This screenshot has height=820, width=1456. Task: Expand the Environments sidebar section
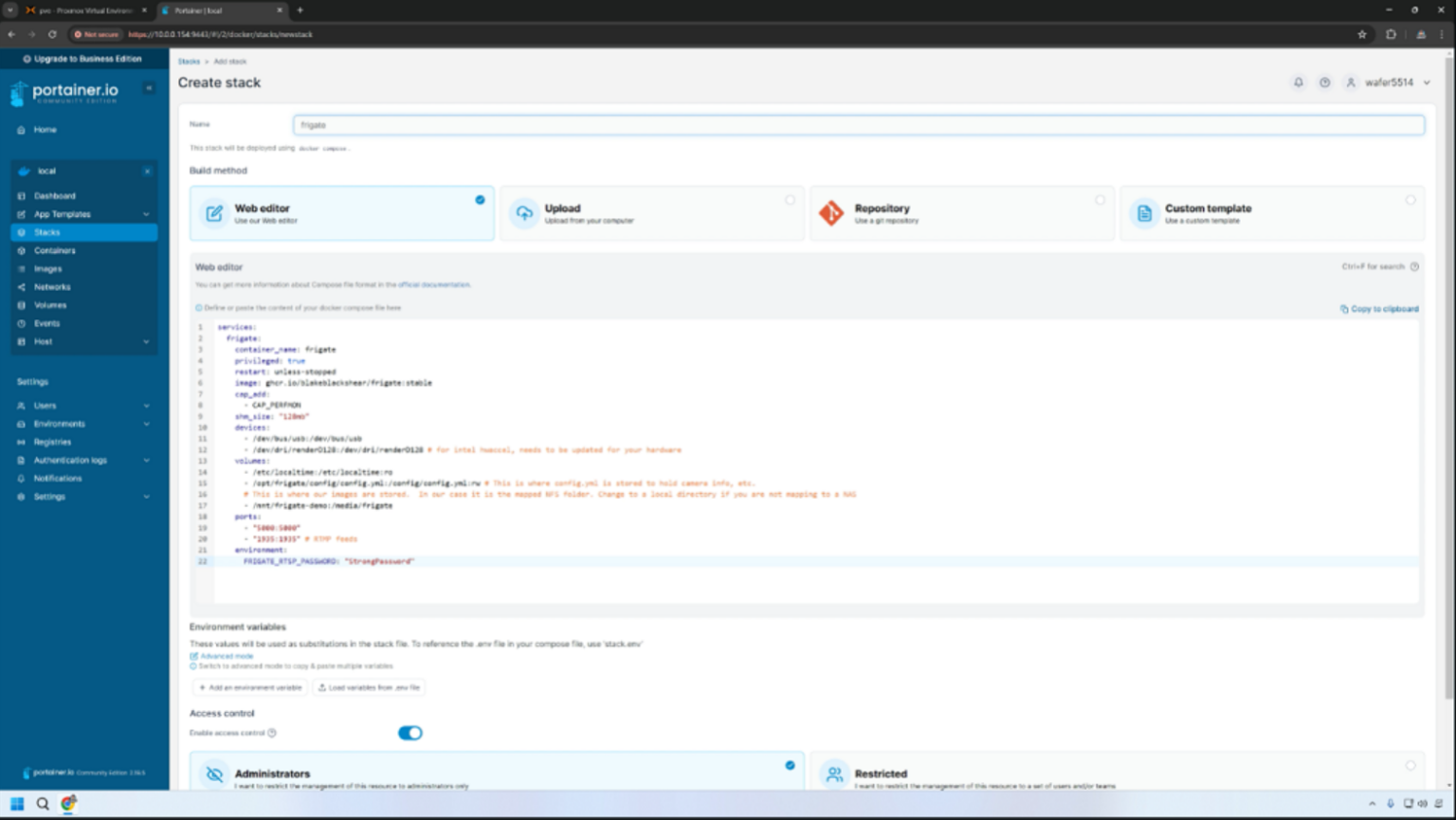146,424
